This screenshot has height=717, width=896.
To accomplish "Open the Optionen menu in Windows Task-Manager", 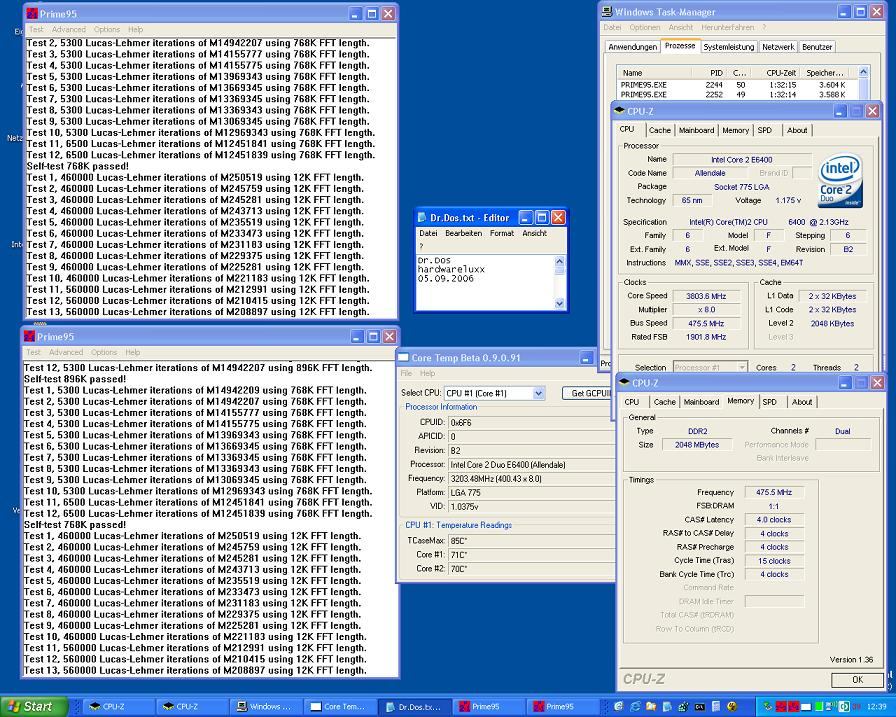I will [645, 27].
